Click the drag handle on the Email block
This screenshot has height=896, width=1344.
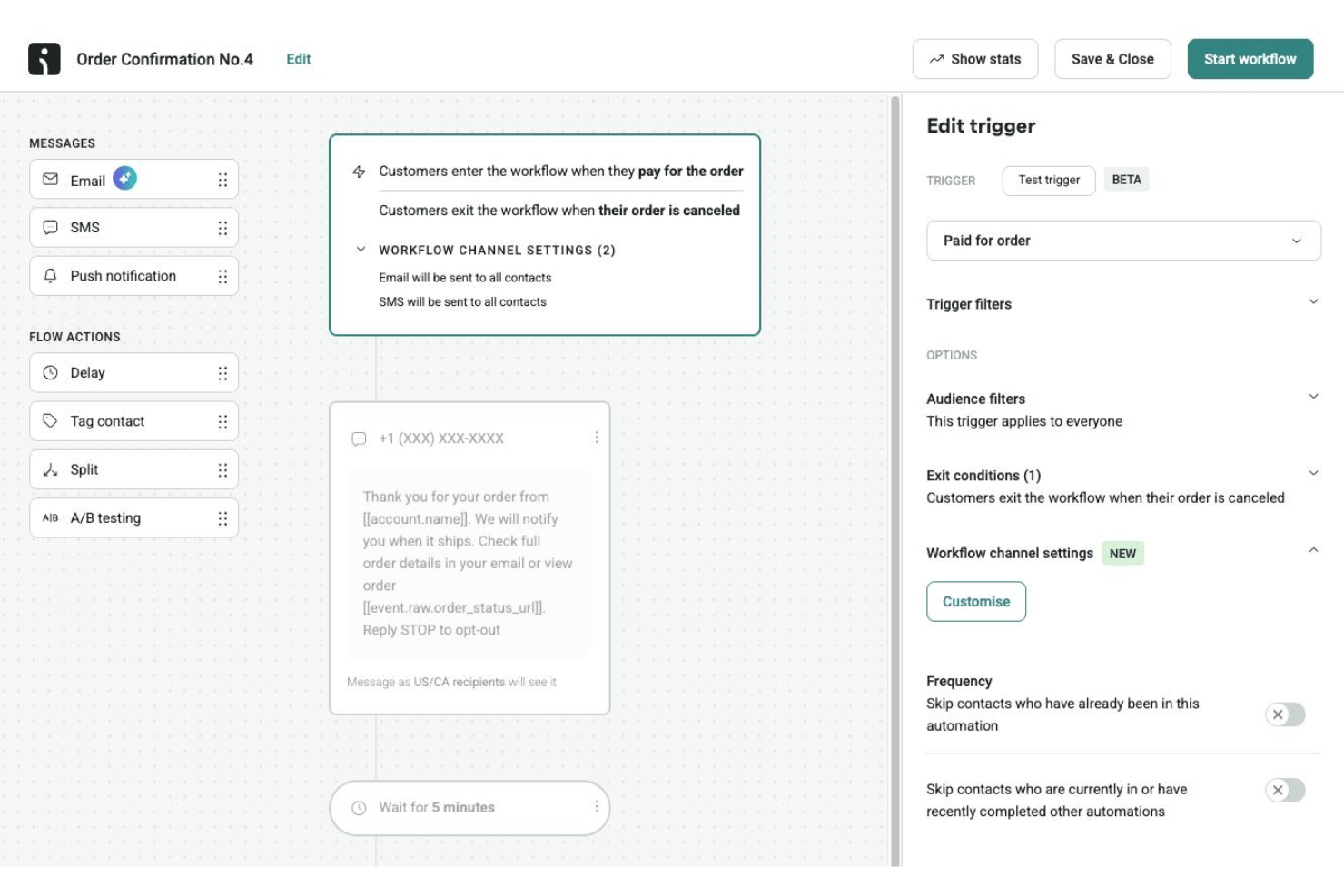(222, 180)
